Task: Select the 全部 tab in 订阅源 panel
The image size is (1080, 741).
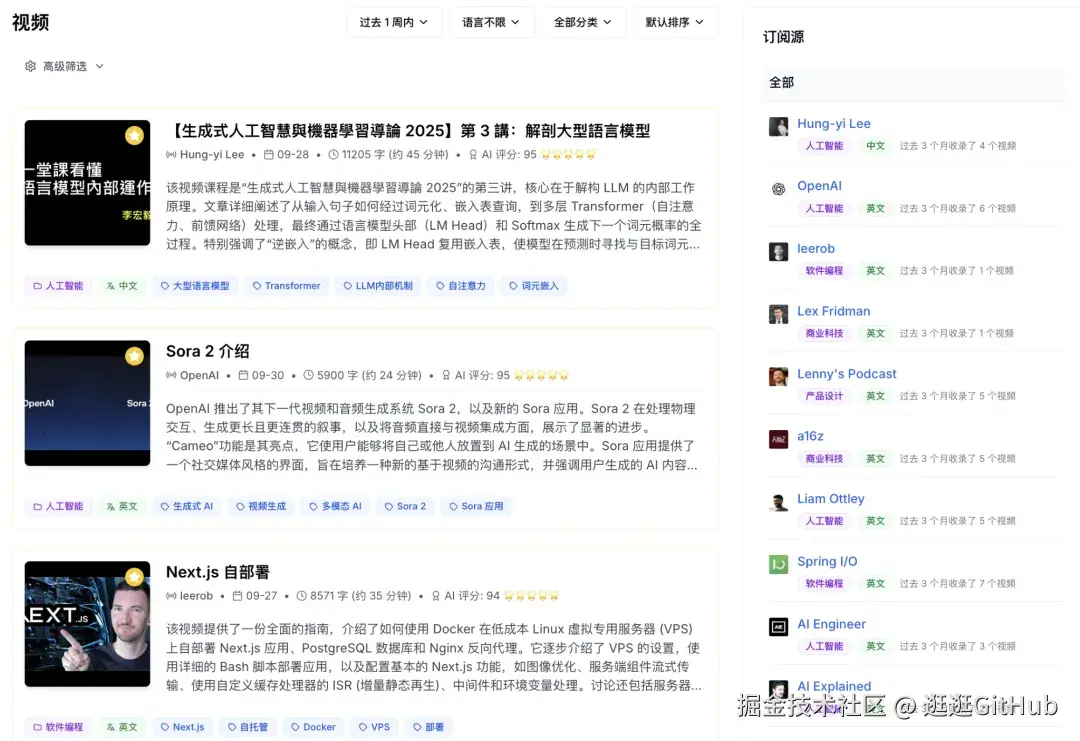Action: tap(780, 85)
